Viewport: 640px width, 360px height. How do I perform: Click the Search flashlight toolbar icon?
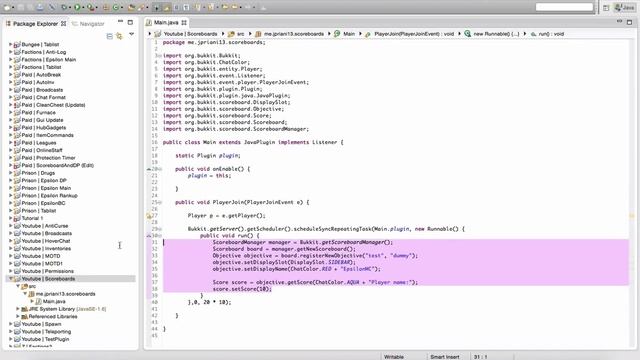pyautogui.click(x=141, y=7)
